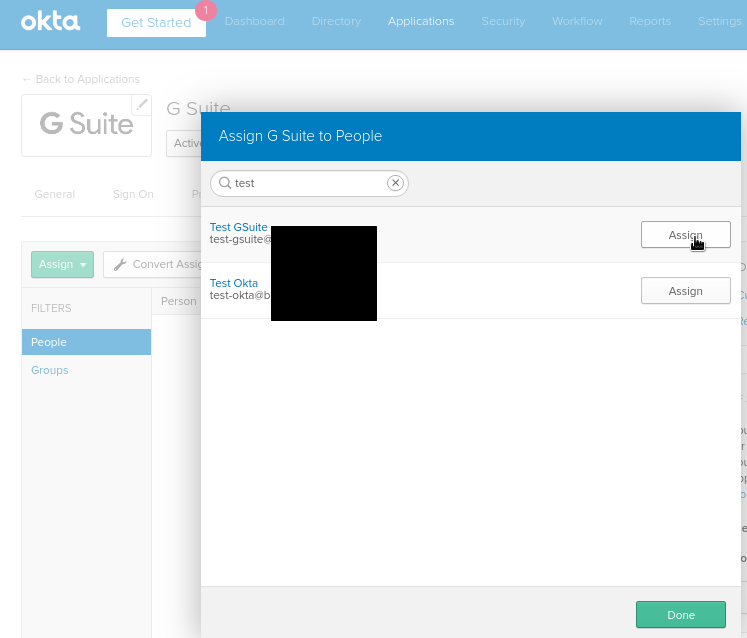The height and width of the screenshot is (638, 747).
Task: Click the test-okta email text
Action: (240, 296)
